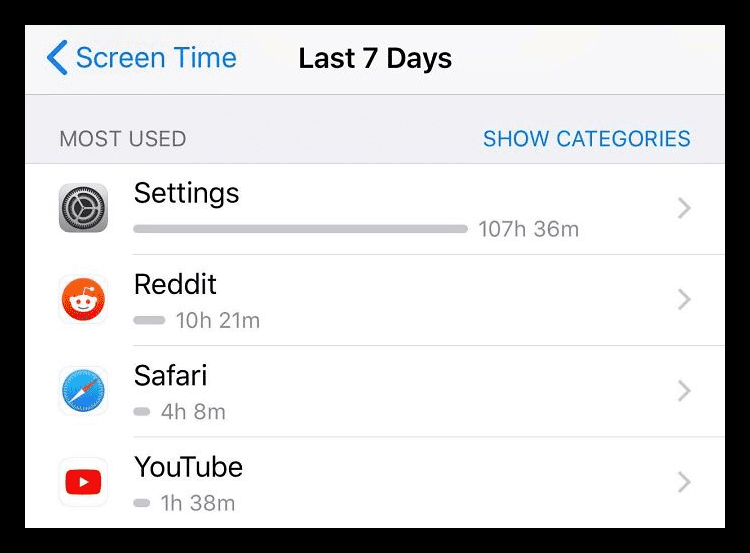
Task: Click the Reddit usage bar
Action: tap(149, 321)
